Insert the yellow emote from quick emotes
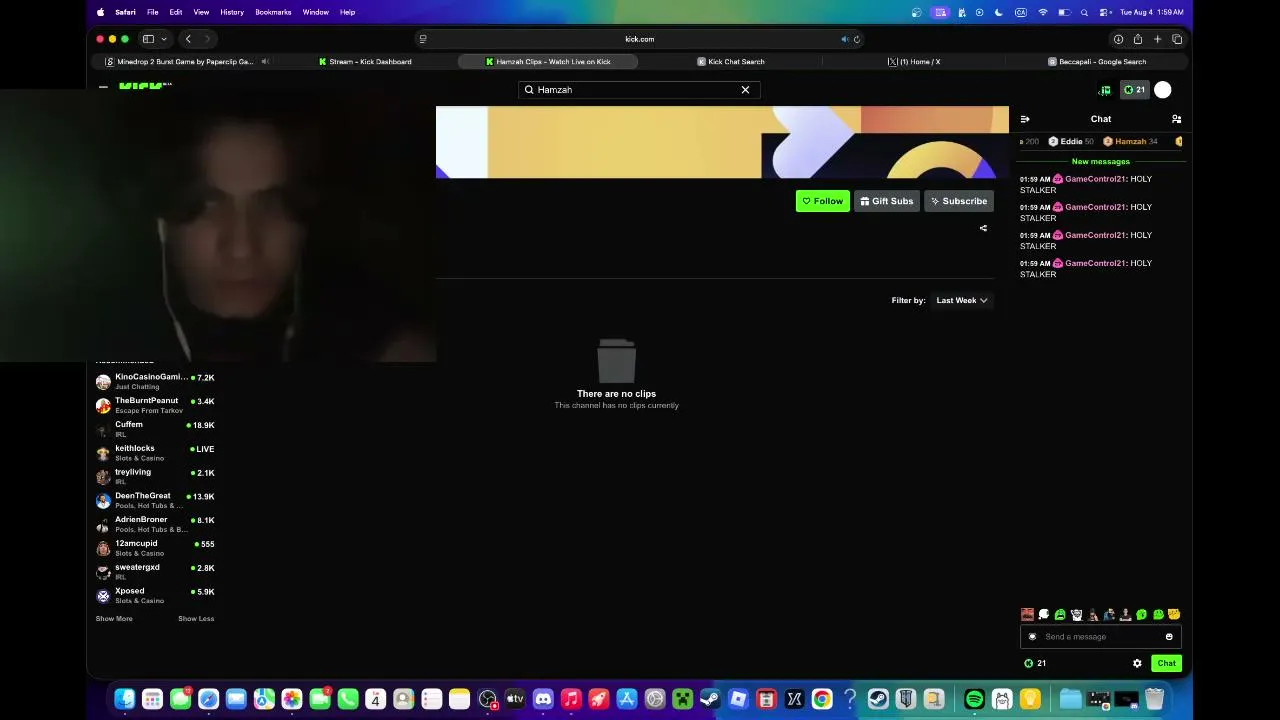 [x=1174, y=614]
